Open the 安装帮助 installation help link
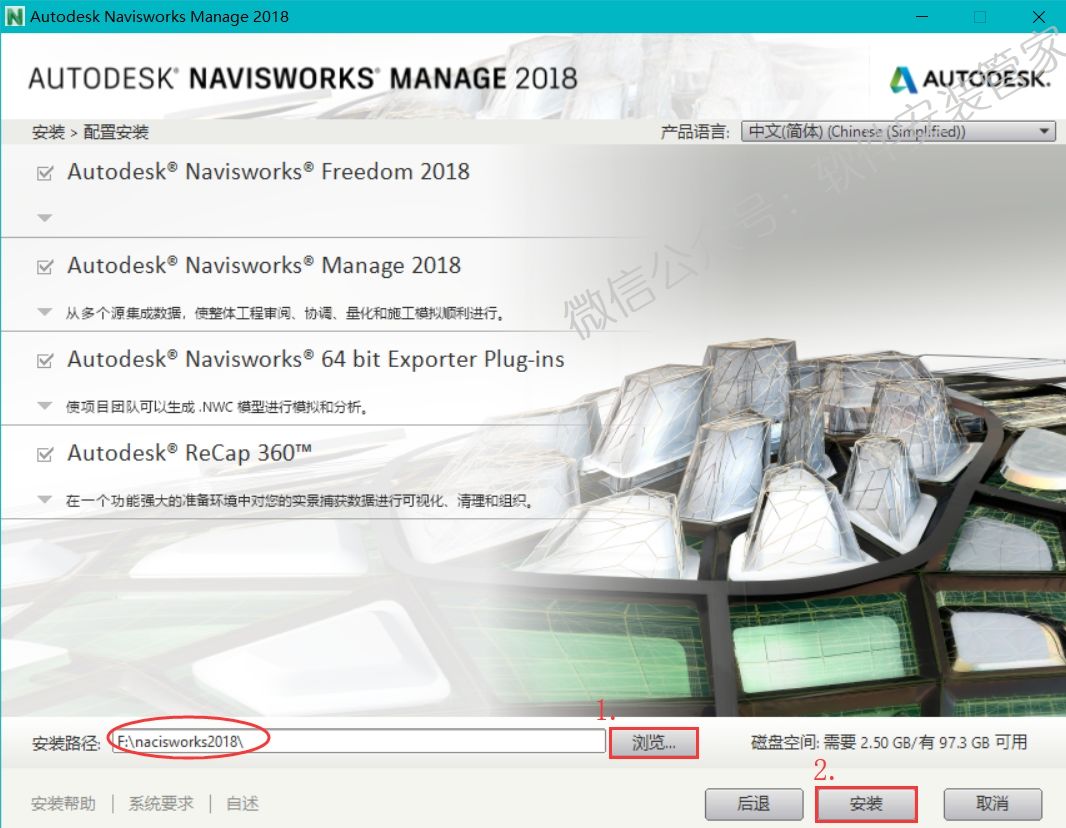The image size is (1066, 828). pyautogui.click(x=64, y=804)
